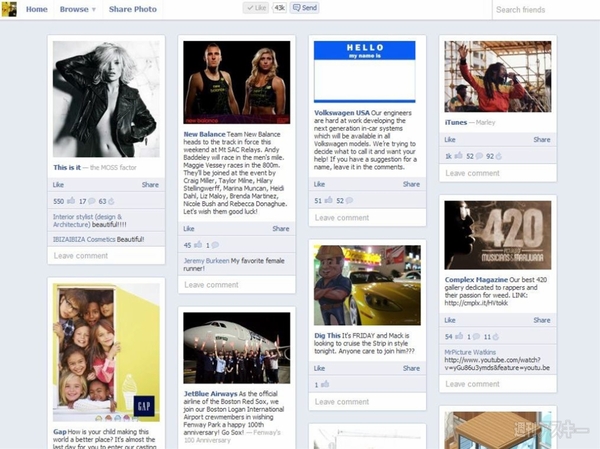Open IBIZAIBIZA Cosmetics commenter profile
Image resolution: width=600 pixels, height=449 pixels.
(84, 239)
